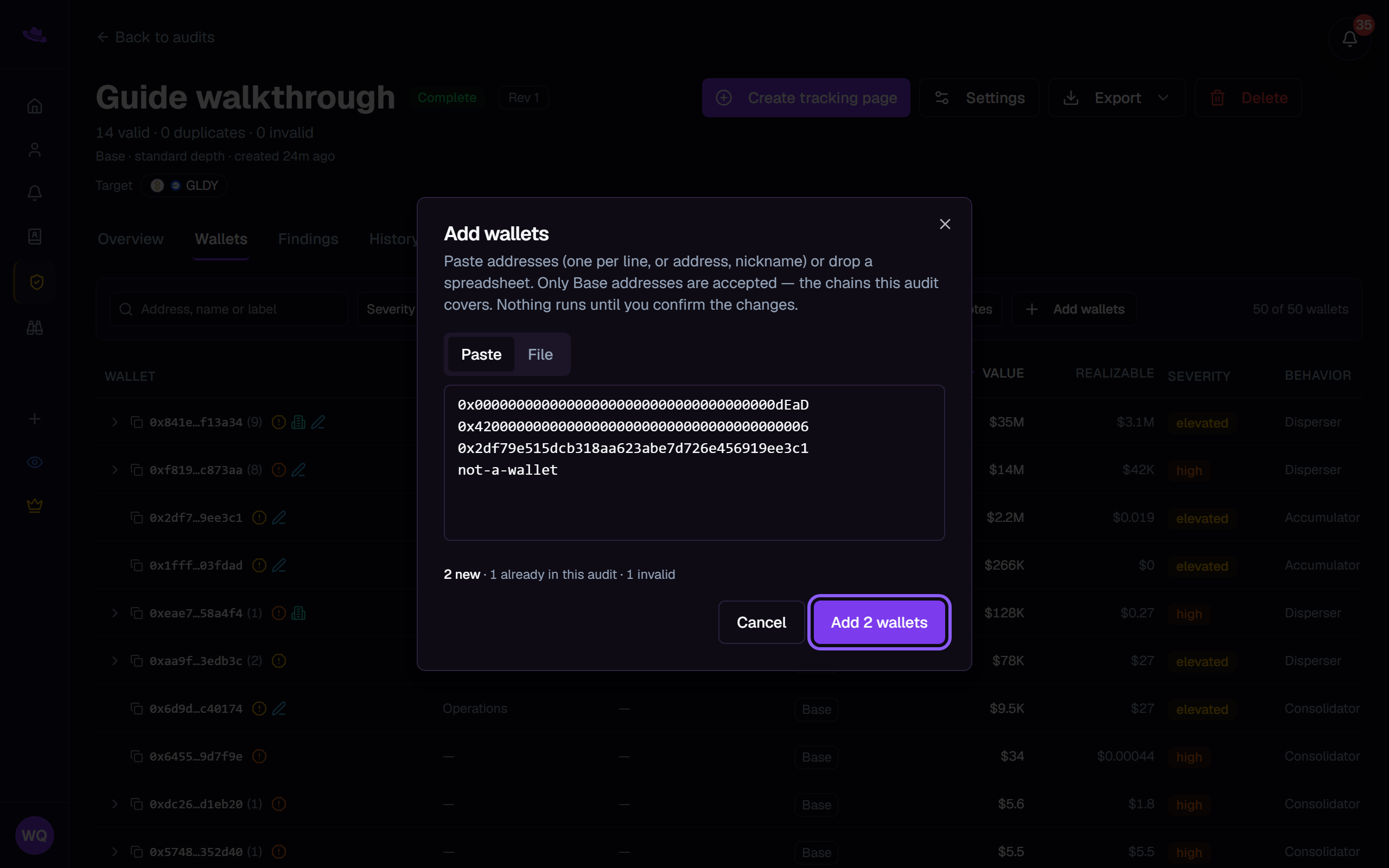
Task: Copy address 0x841e…f13a34
Action: [x=137, y=422]
